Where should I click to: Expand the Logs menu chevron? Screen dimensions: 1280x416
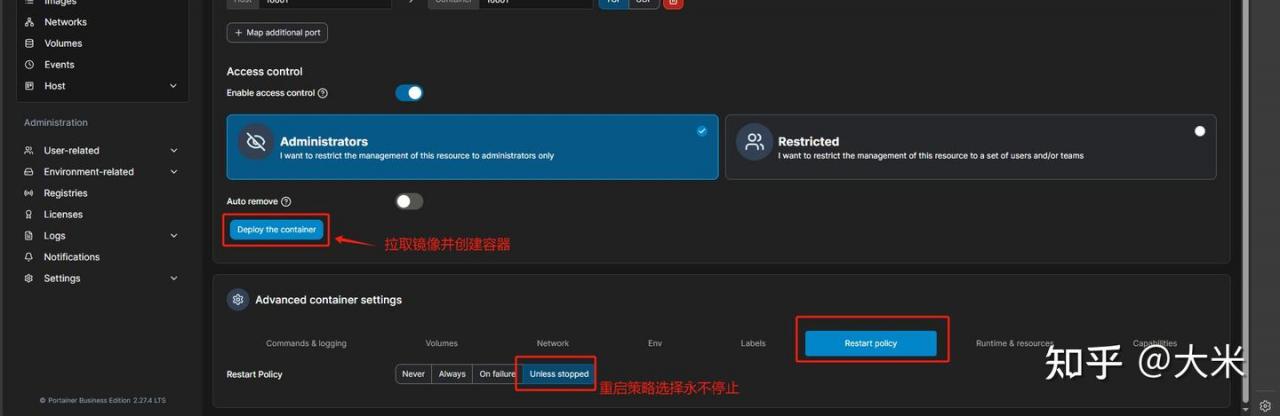pyautogui.click(x=173, y=236)
